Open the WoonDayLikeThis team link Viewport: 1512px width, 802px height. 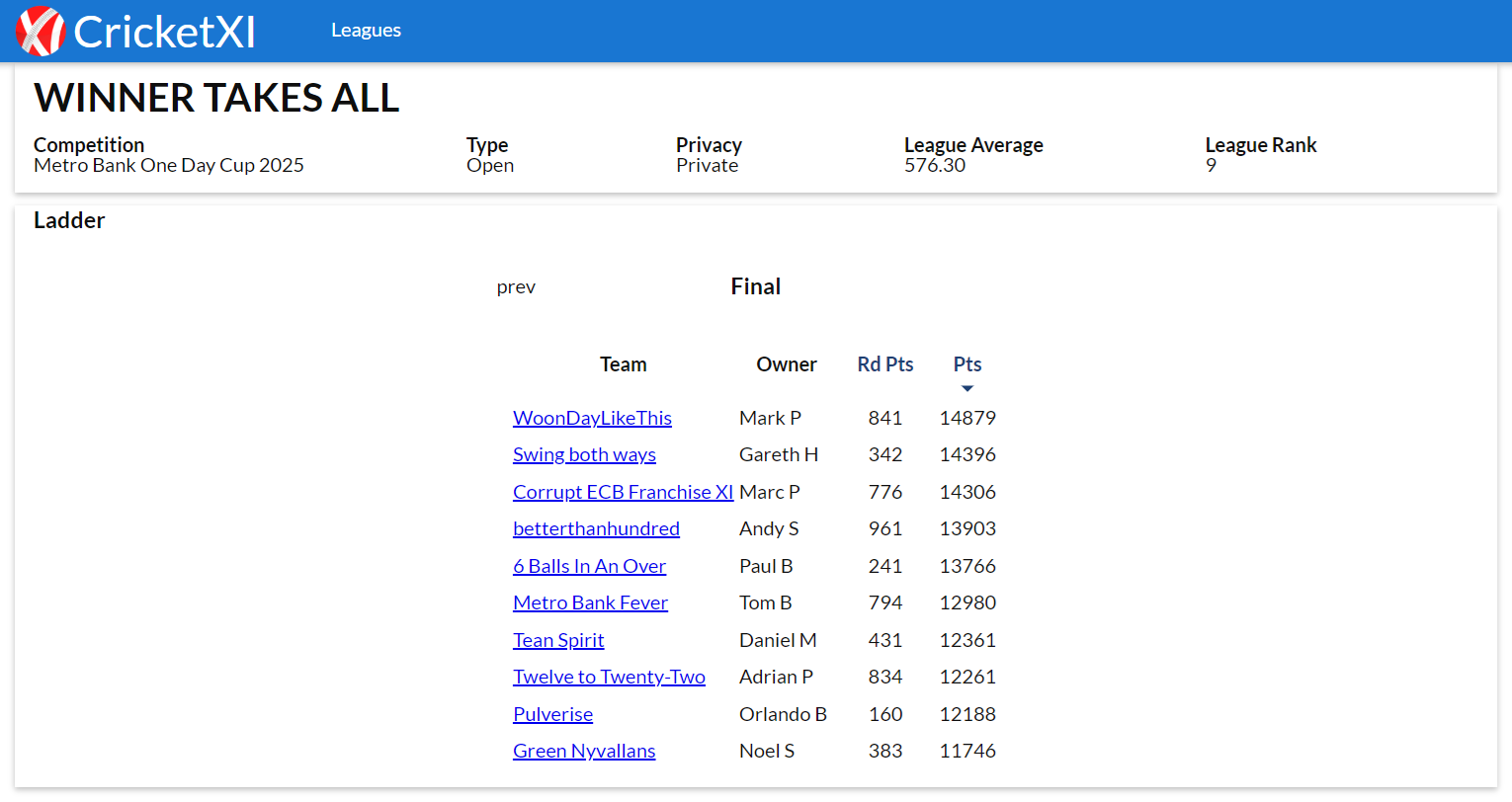(x=592, y=418)
